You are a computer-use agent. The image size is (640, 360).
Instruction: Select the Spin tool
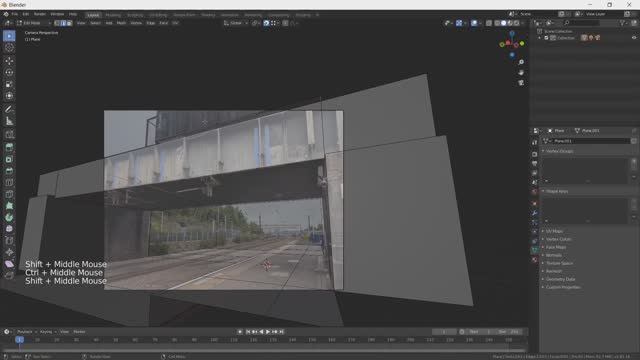[x=9, y=218]
